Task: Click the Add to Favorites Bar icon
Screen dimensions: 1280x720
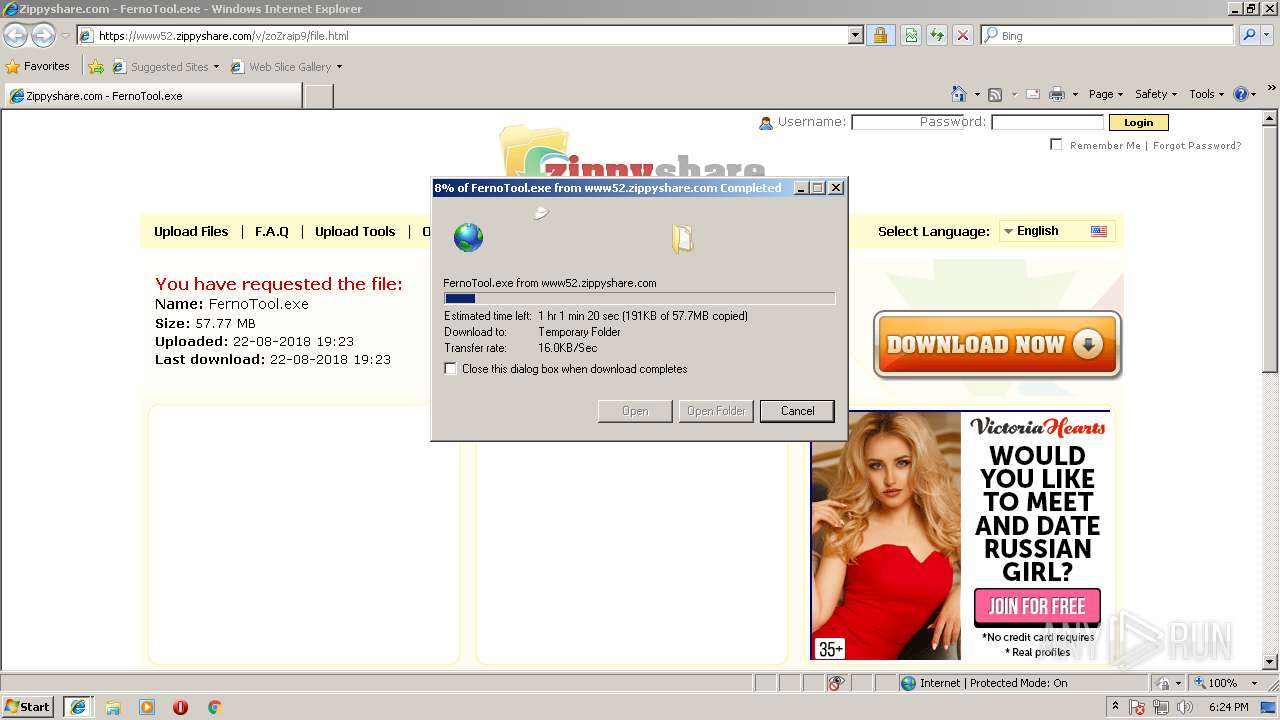Action: 96,67
